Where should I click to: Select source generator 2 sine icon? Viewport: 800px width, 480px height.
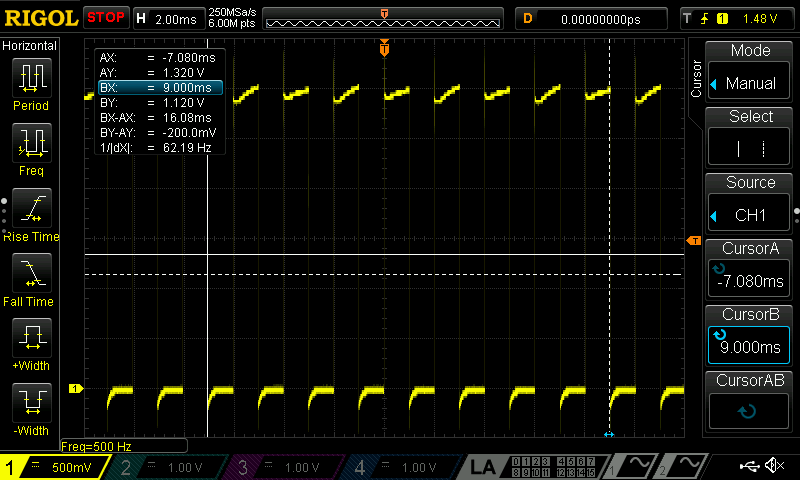coord(680,467)
